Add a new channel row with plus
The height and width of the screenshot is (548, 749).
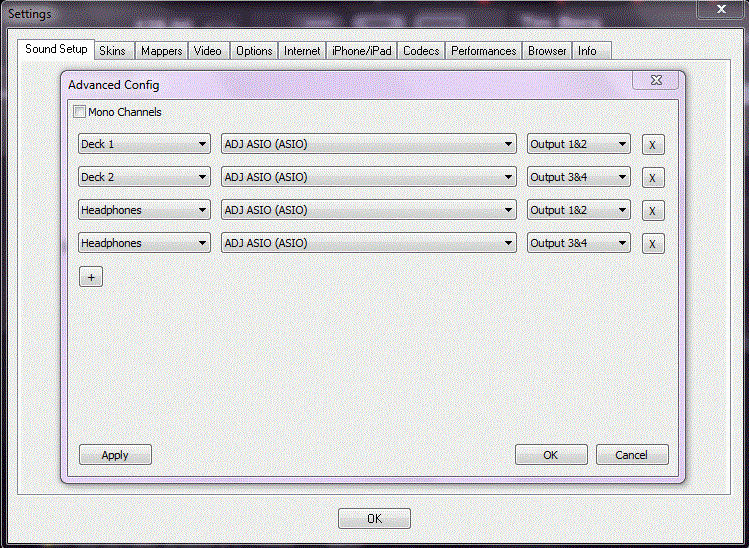91,277
